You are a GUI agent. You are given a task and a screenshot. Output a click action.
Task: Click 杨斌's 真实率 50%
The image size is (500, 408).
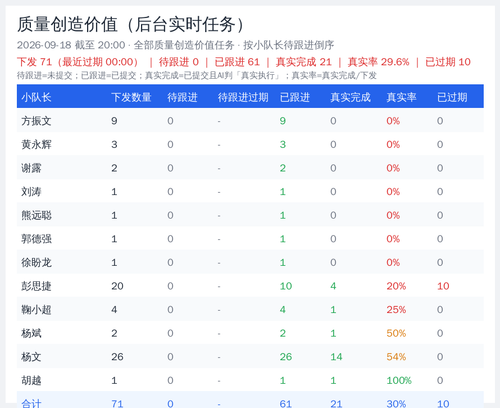396,333
